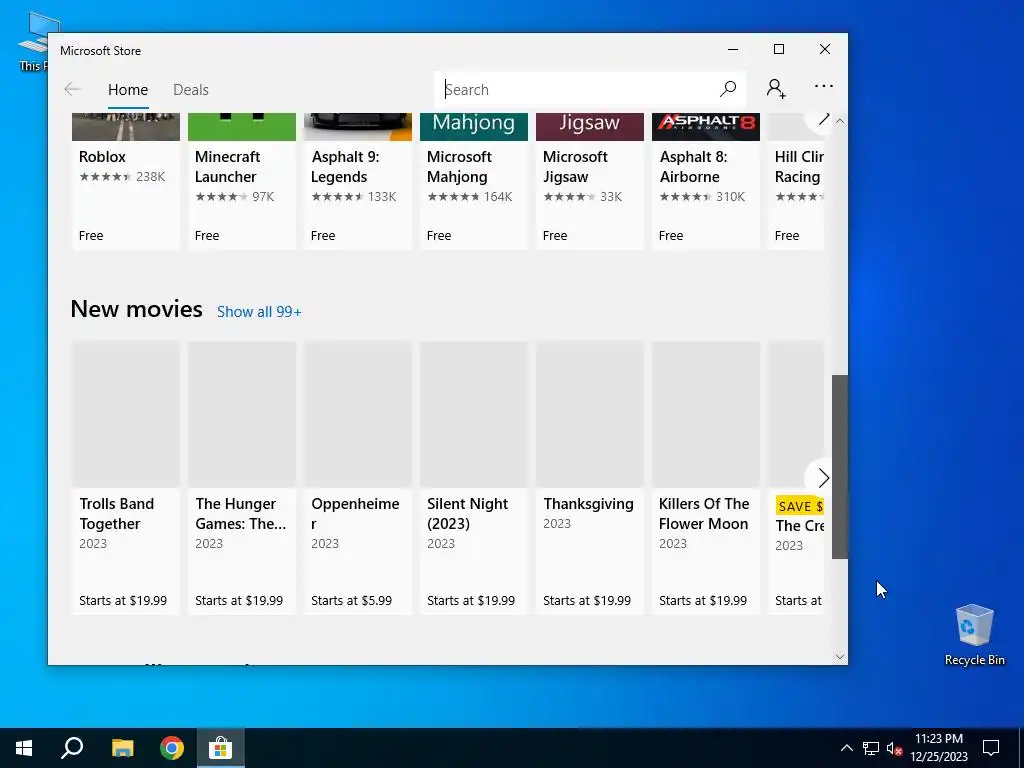1024x768 pixels.
Task: Click the Microsoft Mahjong 164K rating
Action: 470,197
